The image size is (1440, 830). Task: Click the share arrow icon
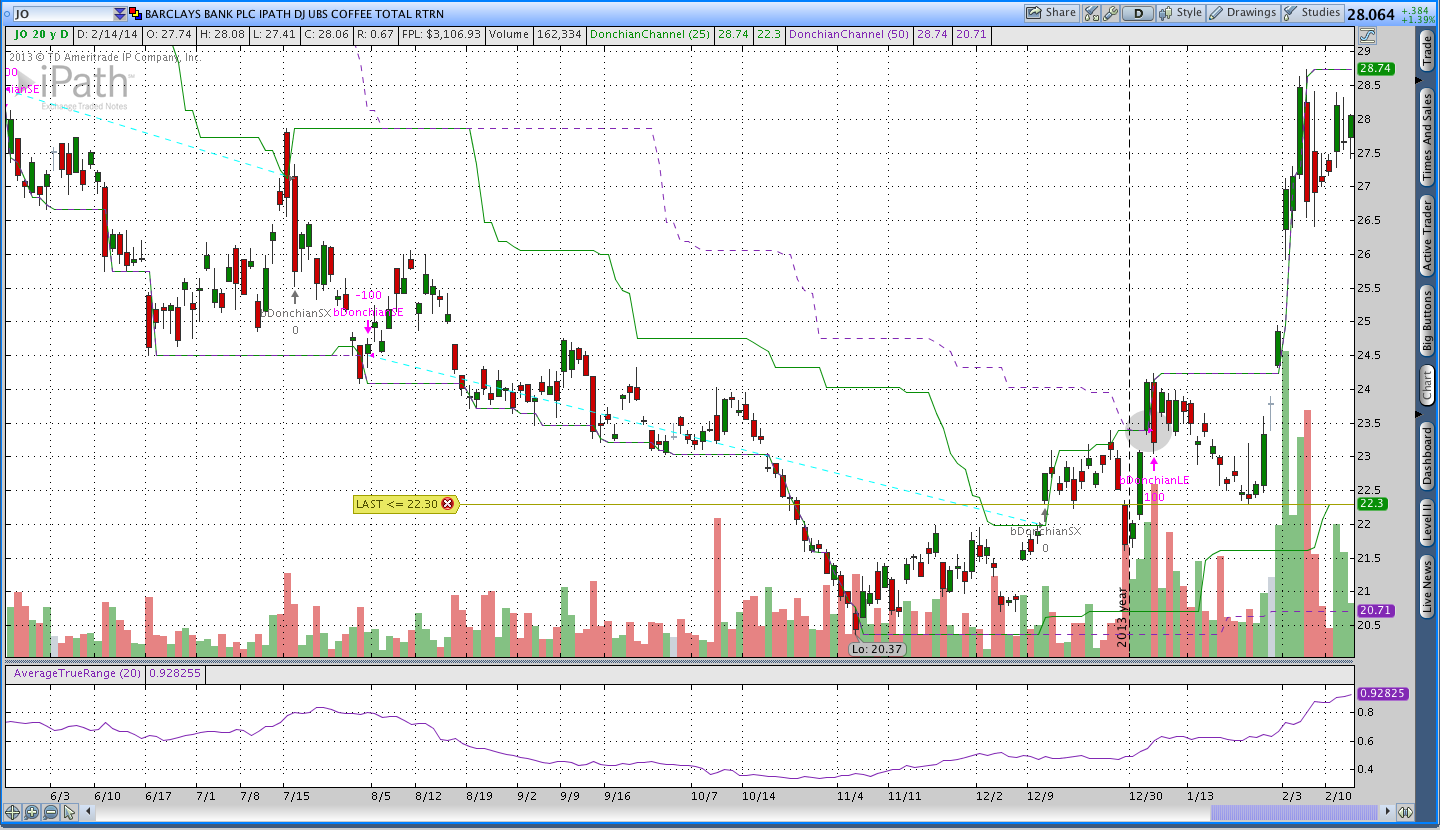(x=1035, y=13)
